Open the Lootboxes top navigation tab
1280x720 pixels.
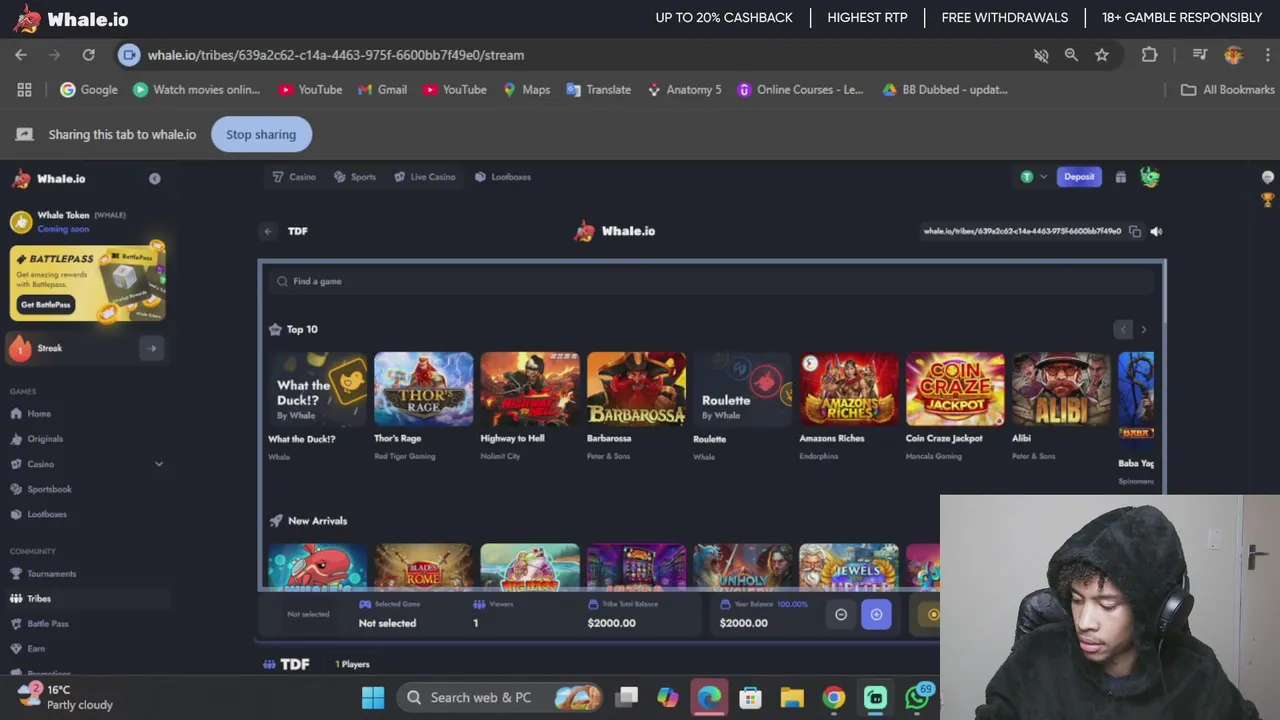tap(503, 177)
